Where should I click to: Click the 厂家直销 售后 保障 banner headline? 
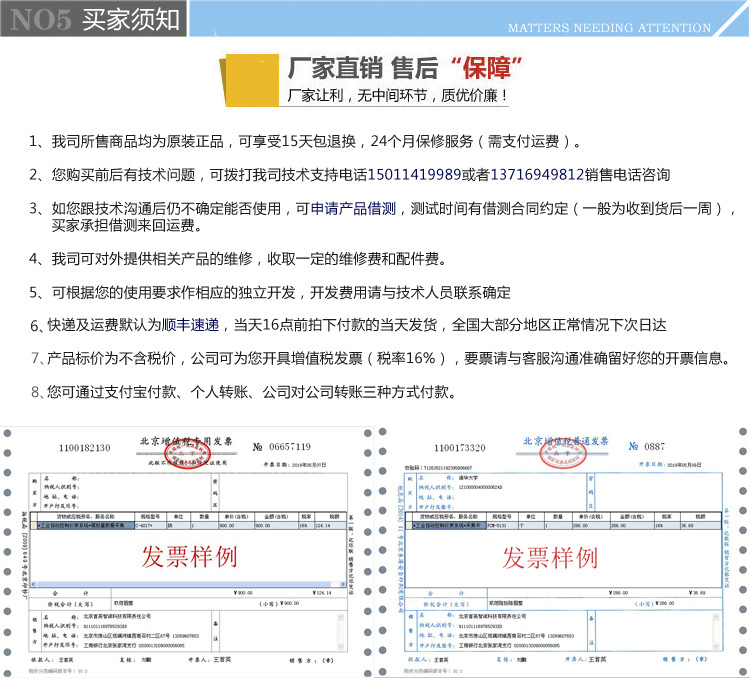click(404, 67)
